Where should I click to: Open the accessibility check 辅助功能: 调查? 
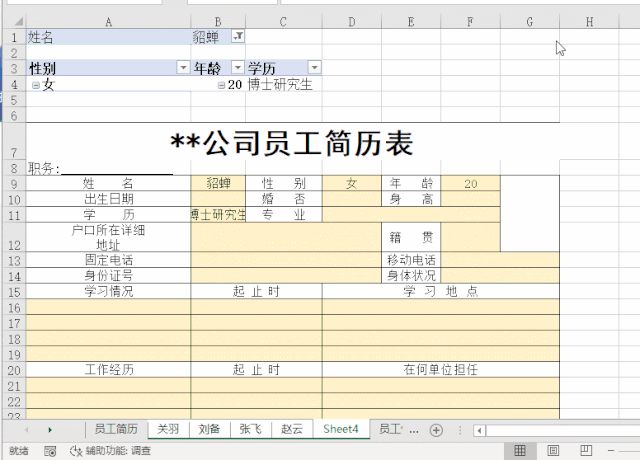point(110,451)
